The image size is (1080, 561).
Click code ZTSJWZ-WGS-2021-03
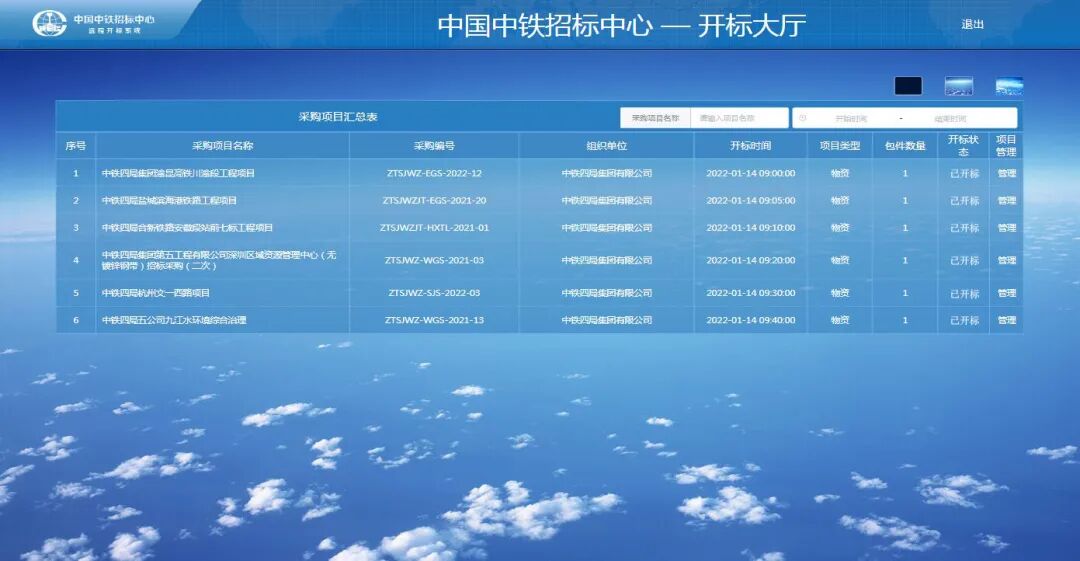pos(434,261)
